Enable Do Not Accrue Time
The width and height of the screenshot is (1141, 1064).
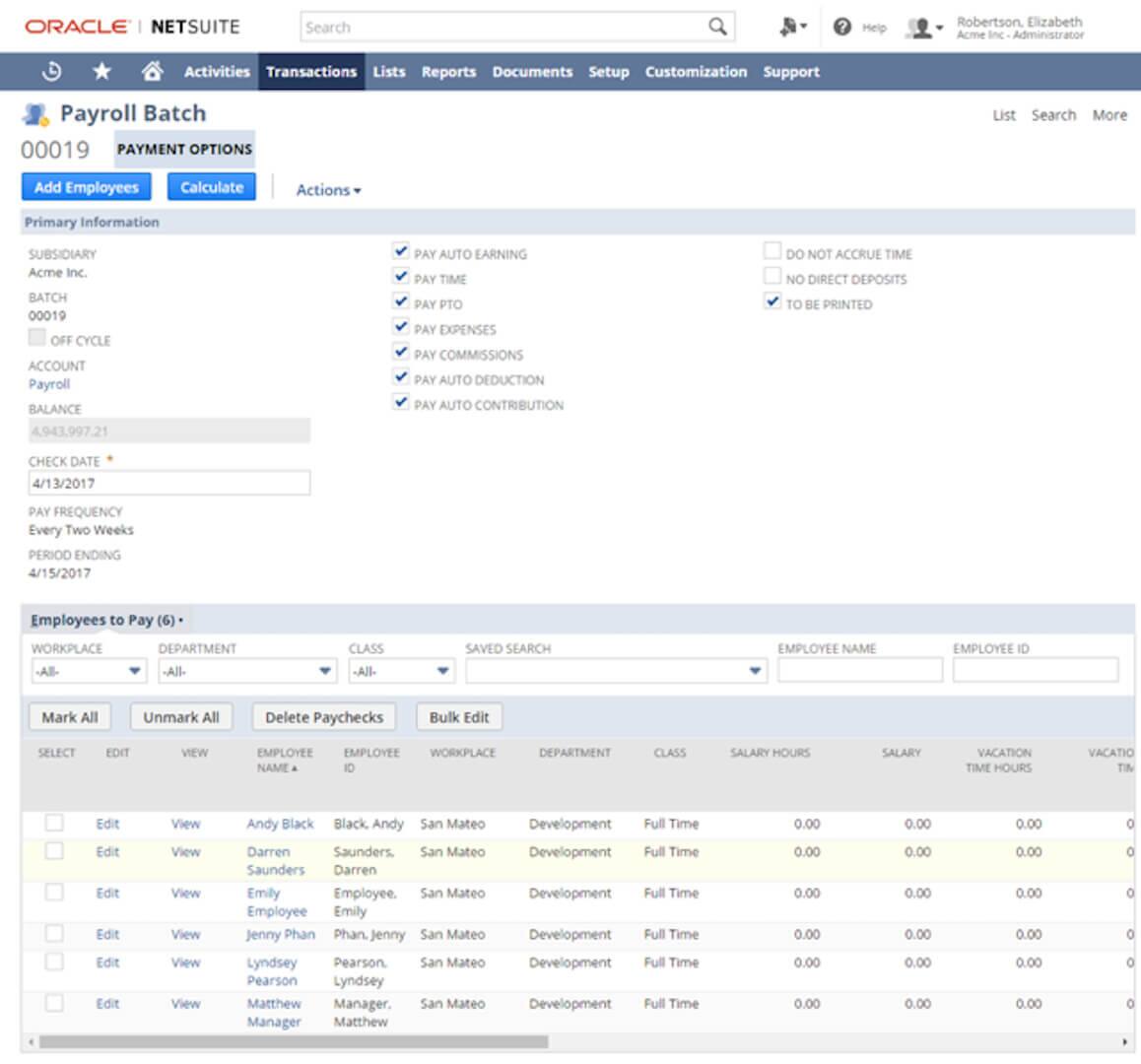(772, 252)
